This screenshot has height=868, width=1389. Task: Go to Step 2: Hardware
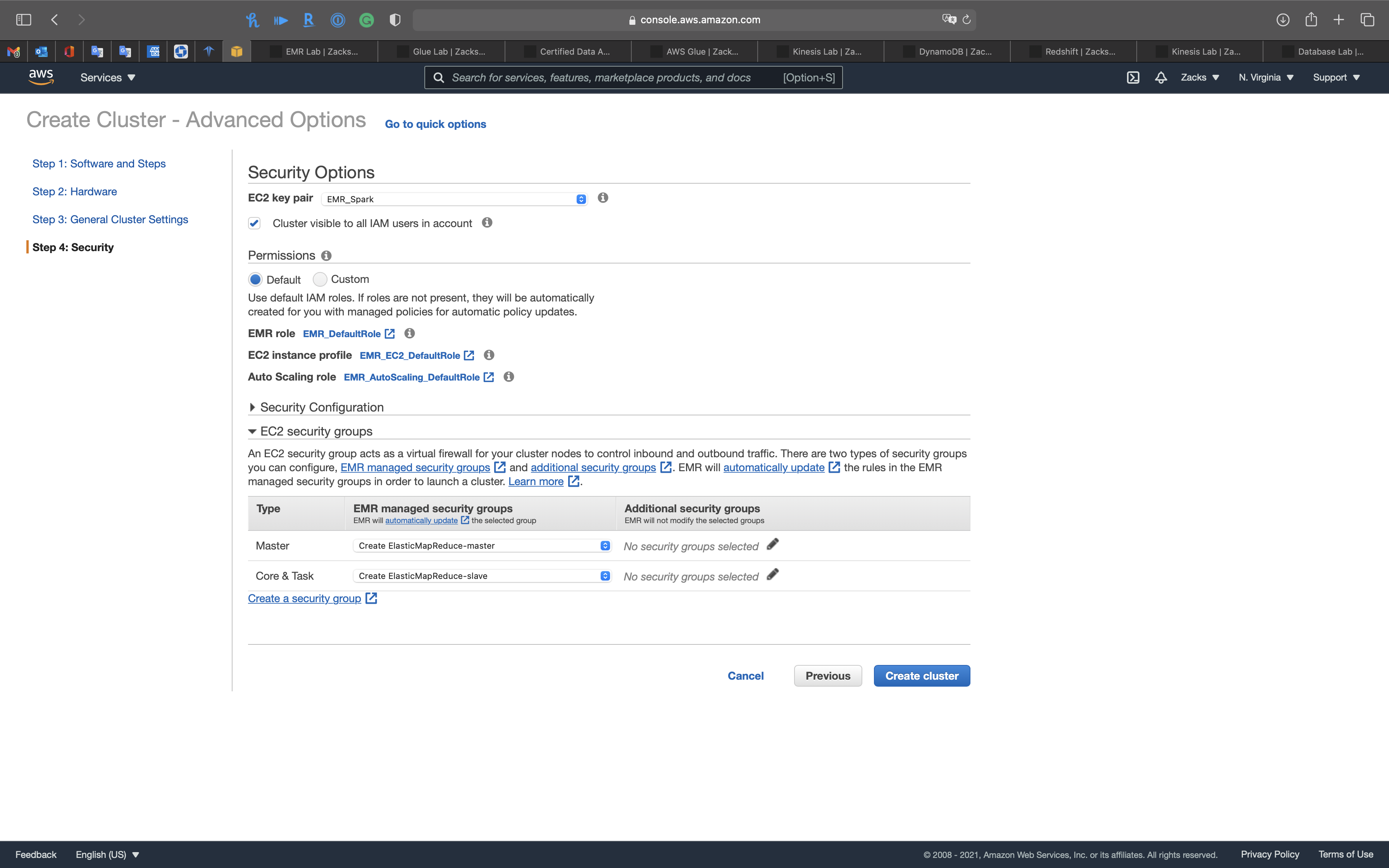(75, 192)
